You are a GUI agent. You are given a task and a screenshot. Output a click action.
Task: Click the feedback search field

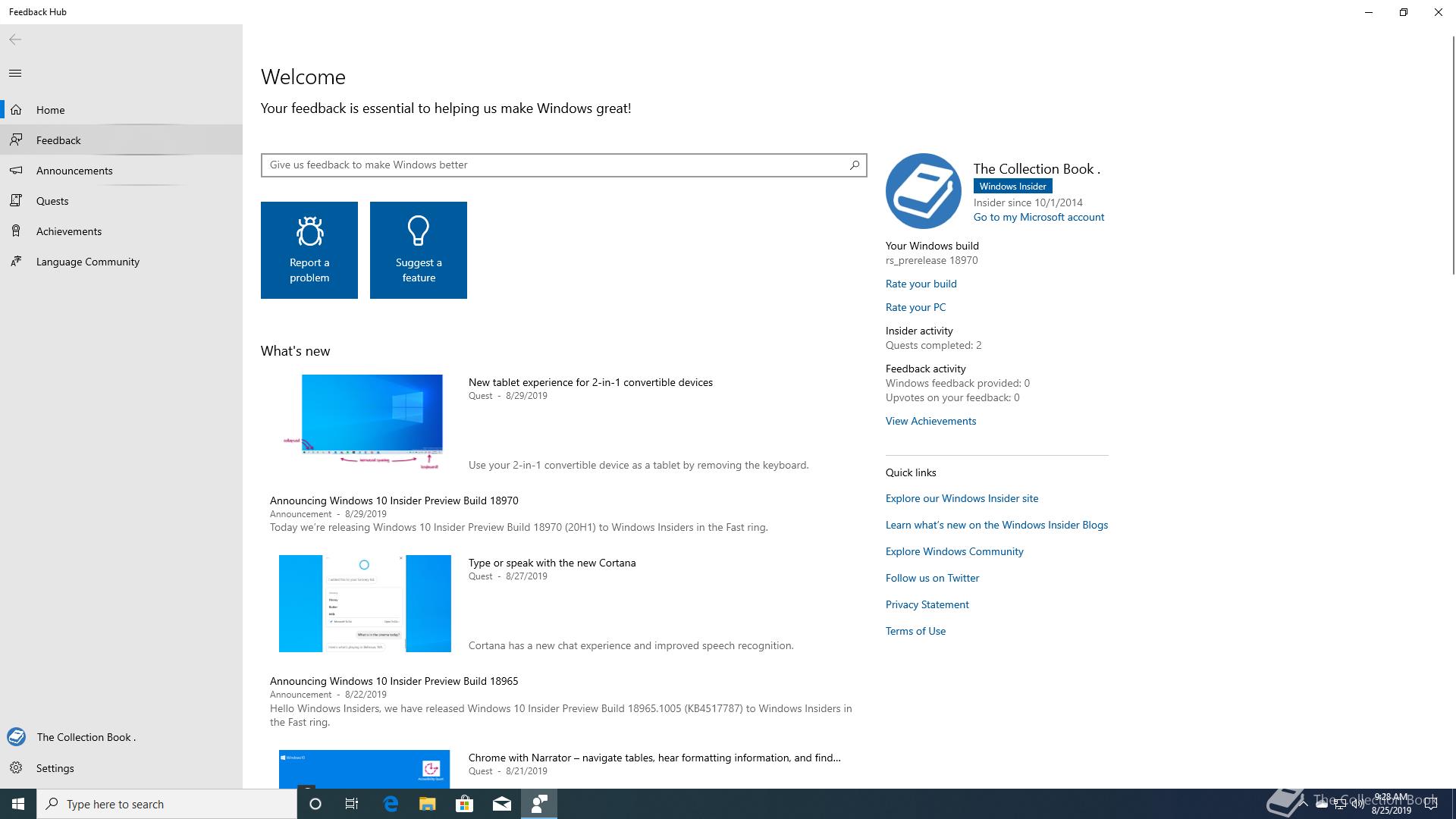pyautogui.click(x=563, y=165)
